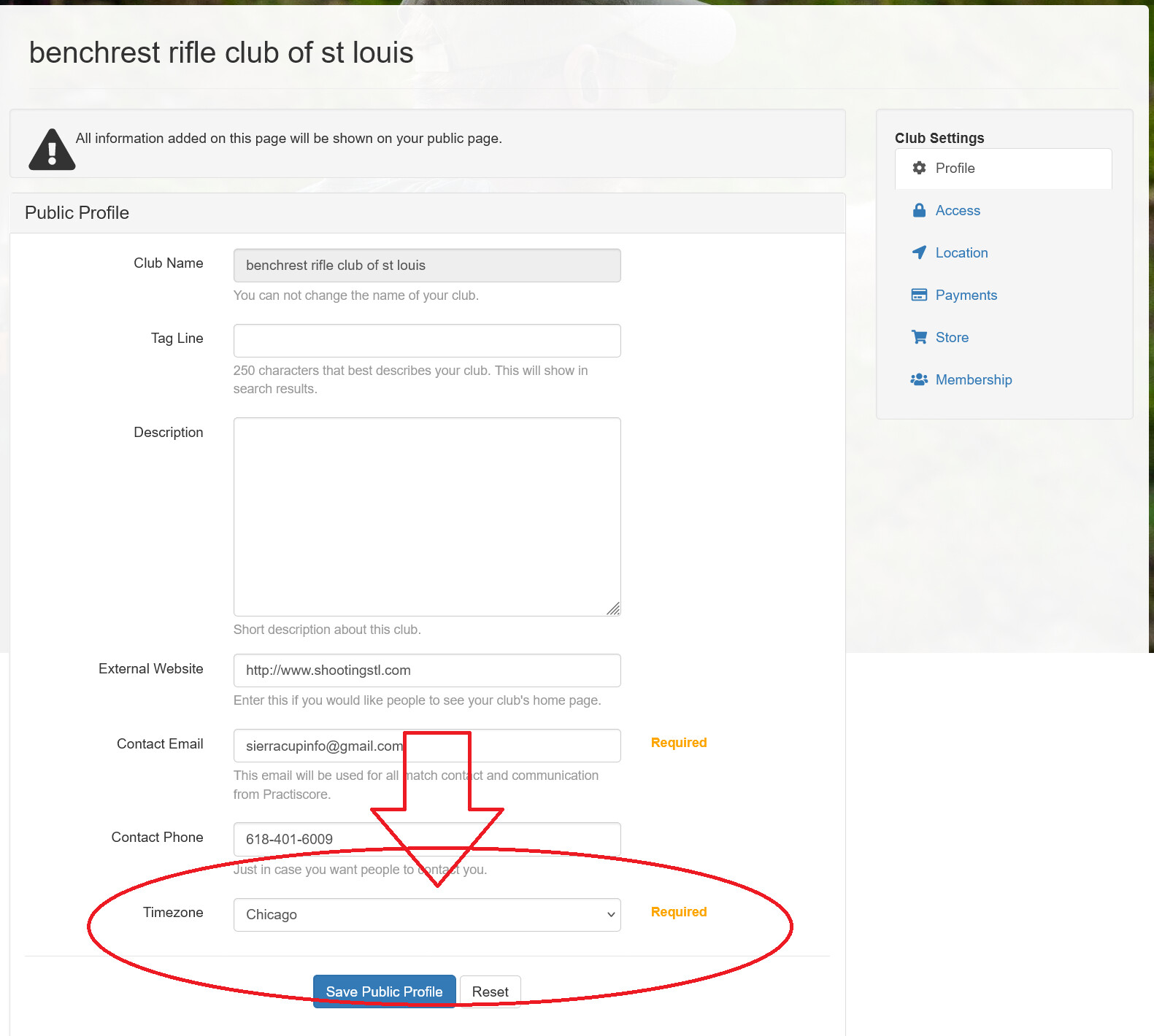Click 'Enter this if you would like' hint
This screenshot has width=1154, height=1036.
(x=418, y=700)
